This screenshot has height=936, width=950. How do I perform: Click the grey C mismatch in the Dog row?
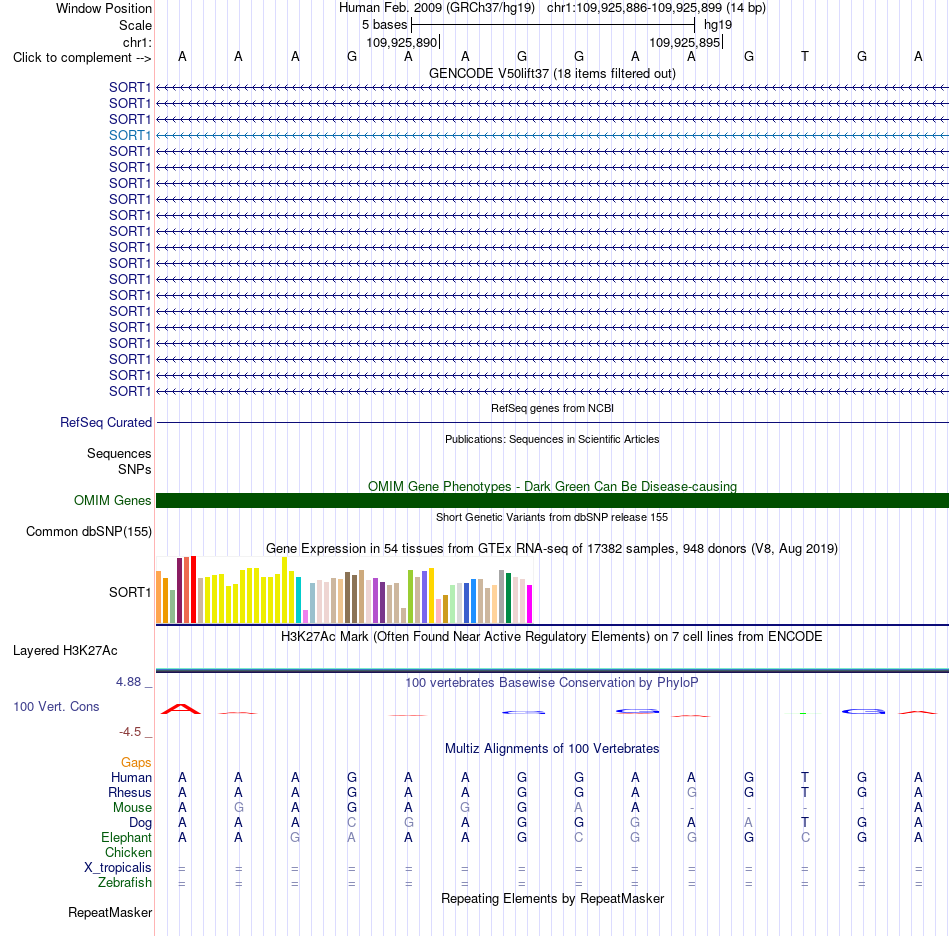(x=351, y=823)
